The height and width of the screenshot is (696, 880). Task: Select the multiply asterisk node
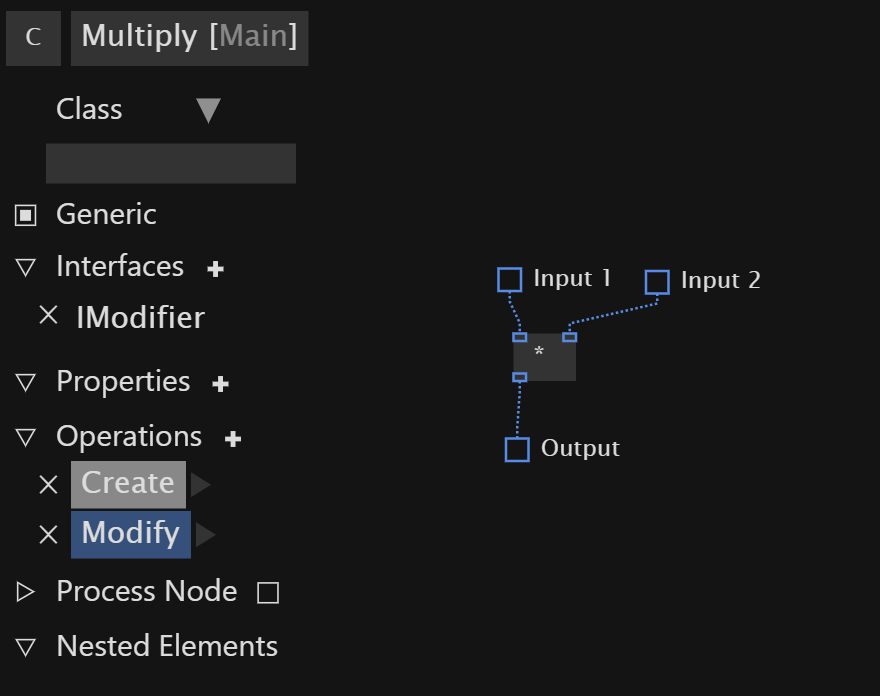click(544, 357)
